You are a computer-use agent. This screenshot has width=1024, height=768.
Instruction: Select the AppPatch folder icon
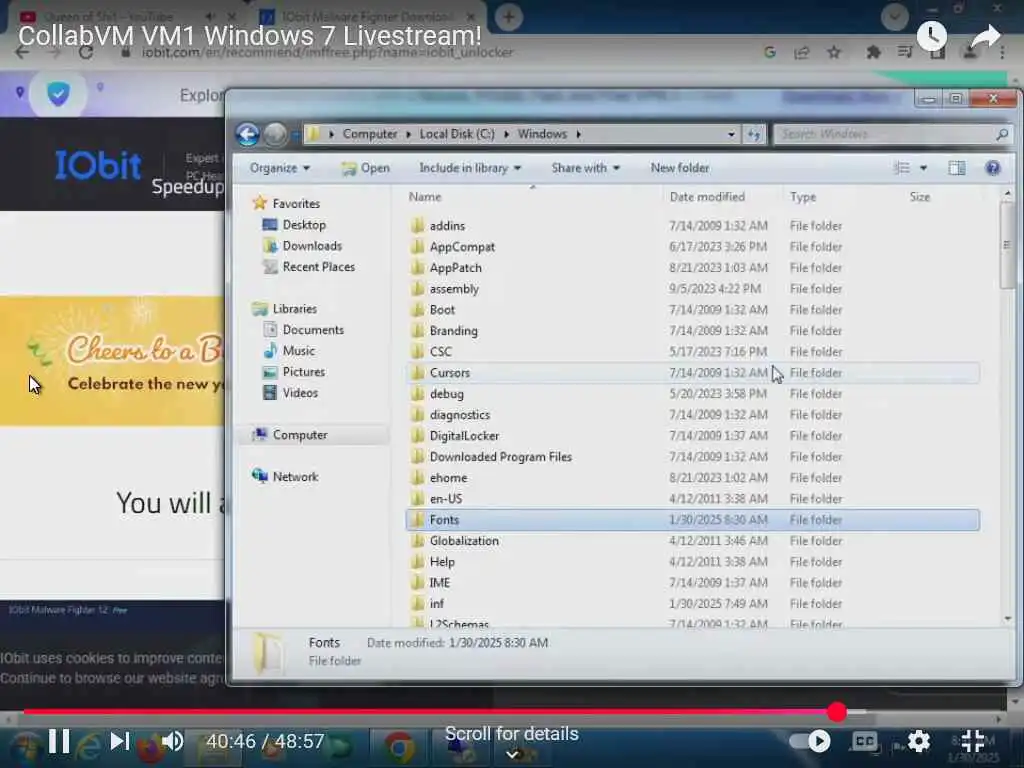tap(418, 268)
